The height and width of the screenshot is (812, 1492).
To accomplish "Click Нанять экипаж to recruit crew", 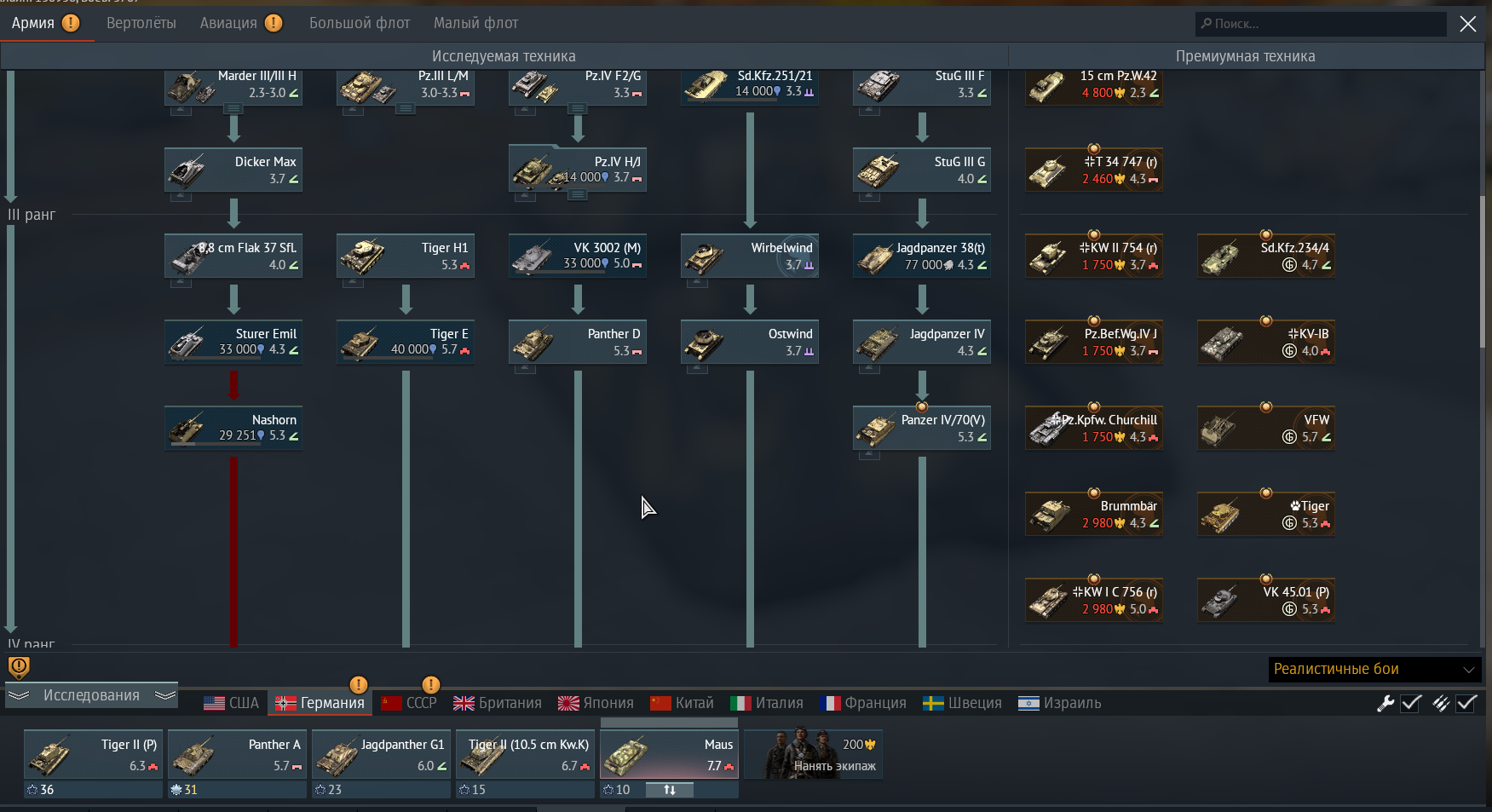I will click(813, 754).
